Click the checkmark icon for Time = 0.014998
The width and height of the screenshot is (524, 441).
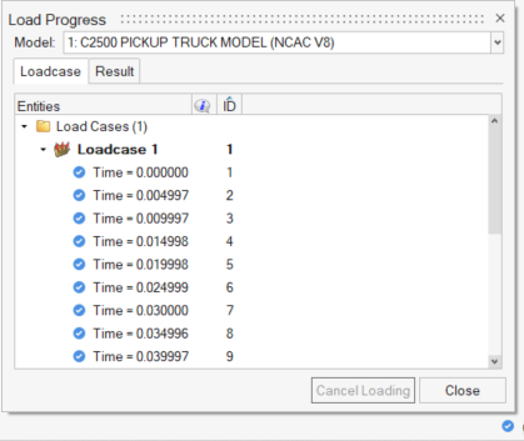[x=79, y=241]
